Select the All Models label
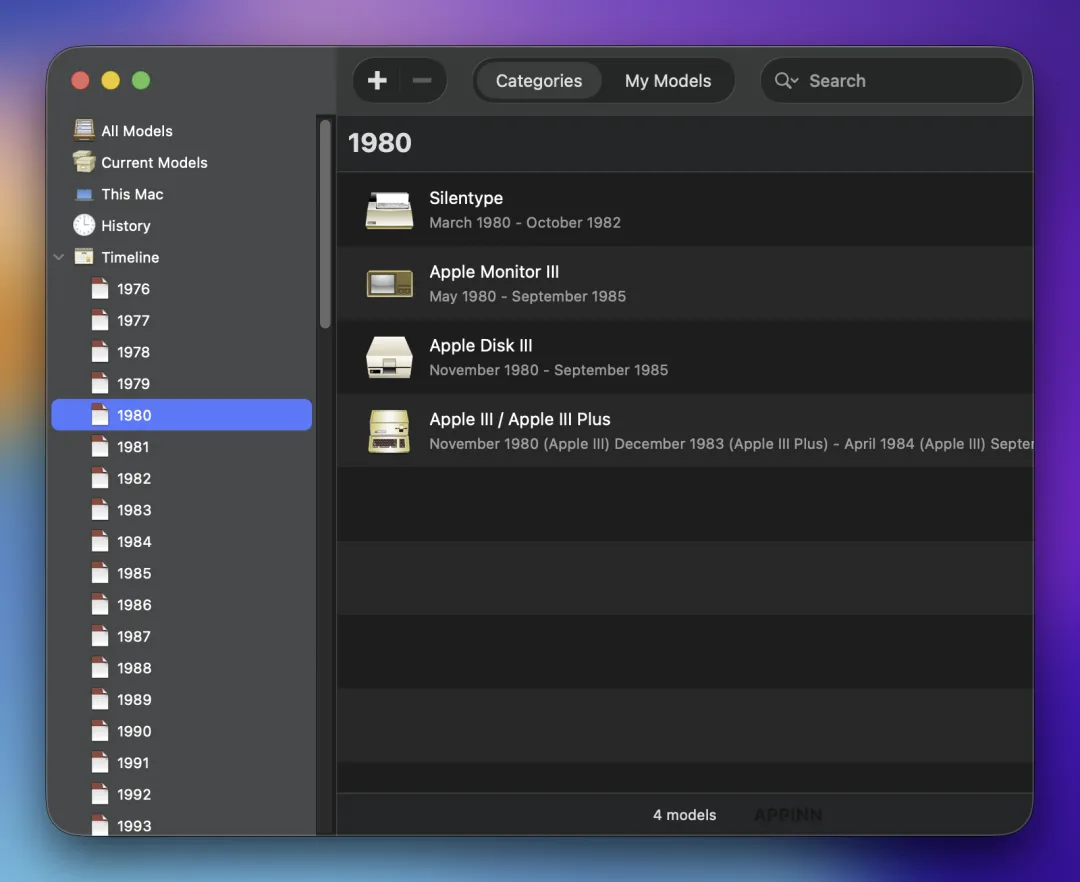Viewport: 1080px width, 882px height. pyautogui.click(x=137, y=131)
